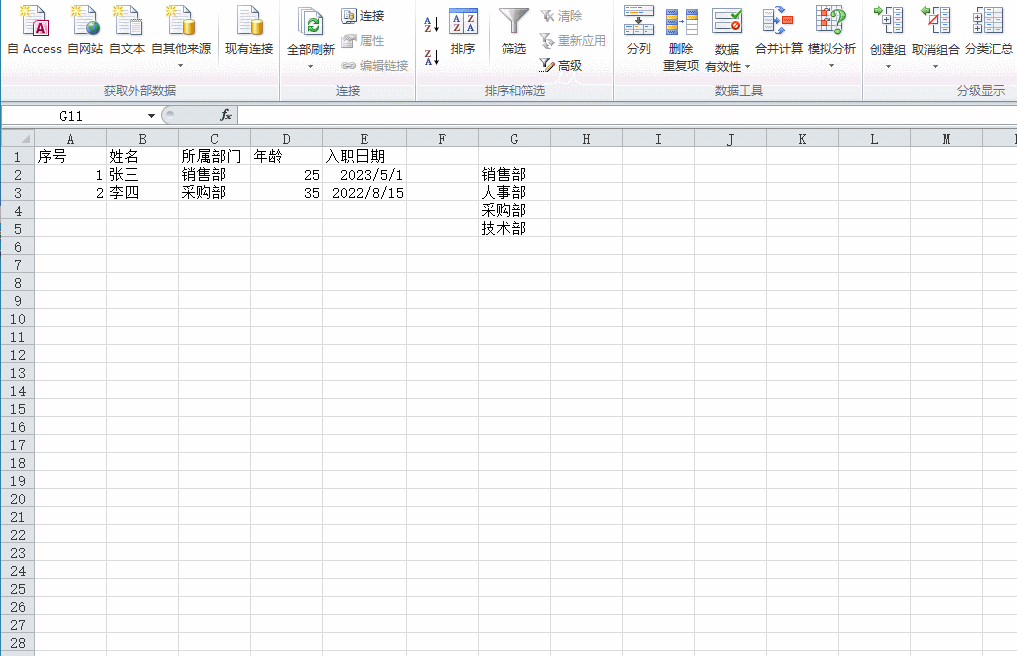Click the 连接 connections button
Screen dimensions: 1017x656
[x=362, y=16]
